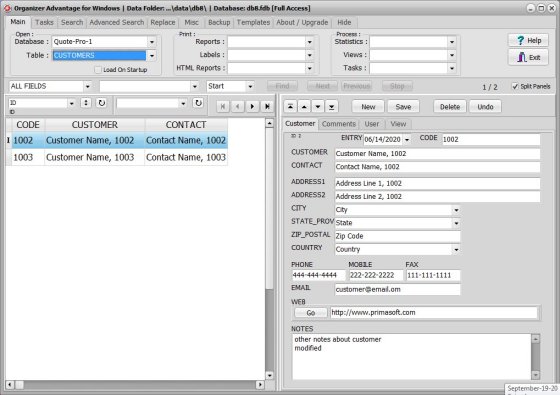Open the ALL FIELDS search field dropdown
This screenshot has height=395, width=560.
click(88, 86)
